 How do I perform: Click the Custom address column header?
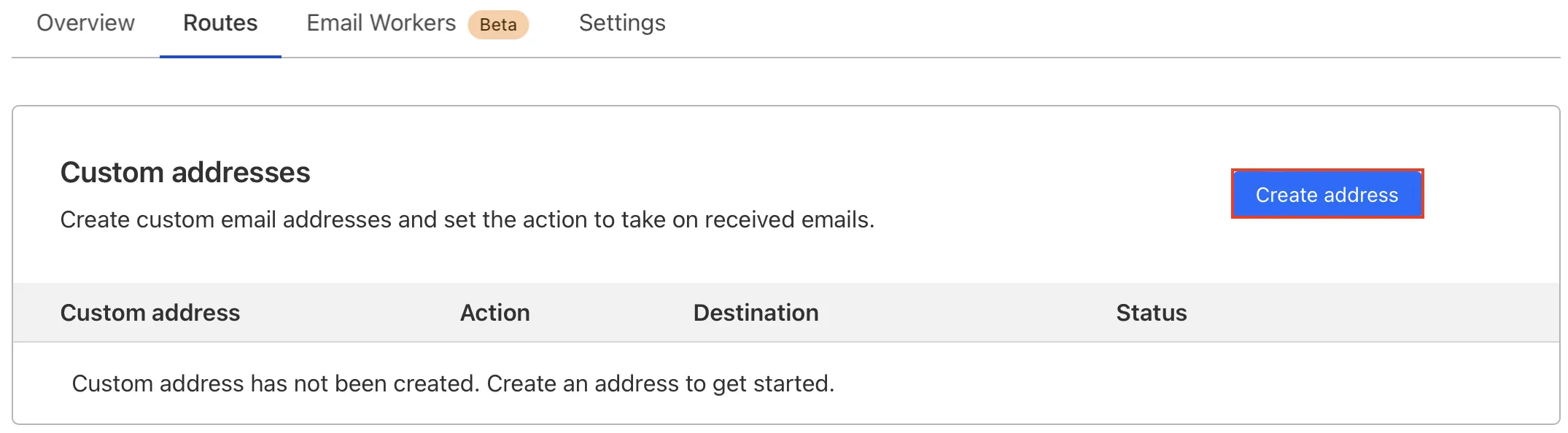click(150, 313)
